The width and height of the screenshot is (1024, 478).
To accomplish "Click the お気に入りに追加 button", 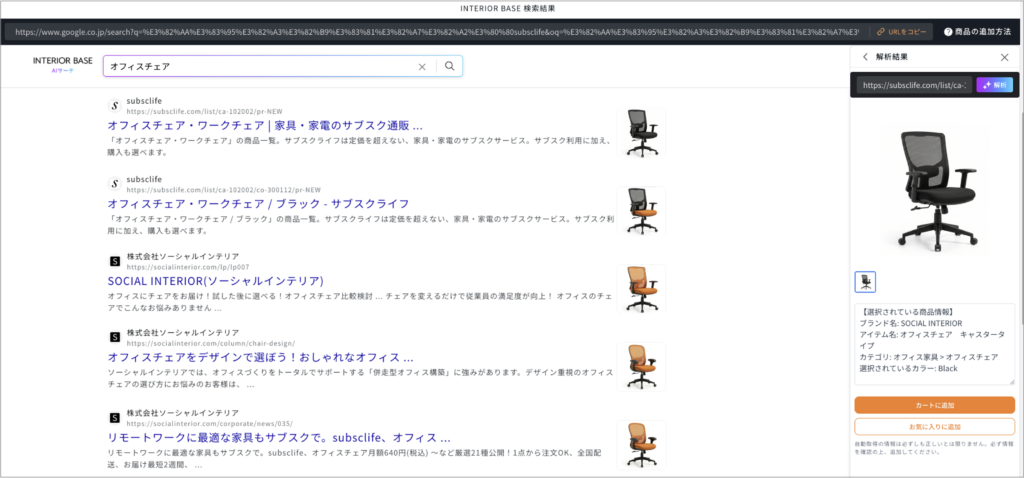I will (934, 426).
